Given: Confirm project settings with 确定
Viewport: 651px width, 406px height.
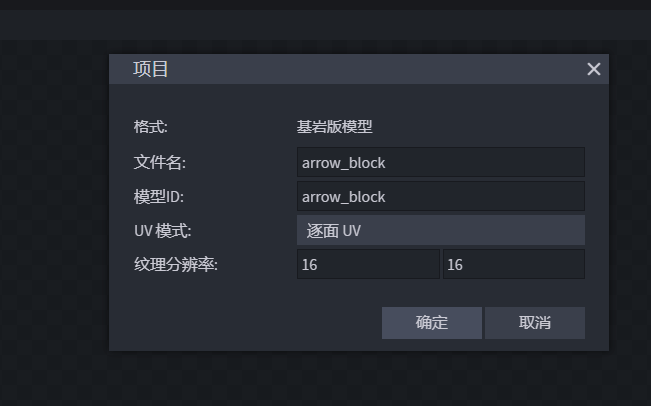Looking at the screenshot, I should 432,323.
